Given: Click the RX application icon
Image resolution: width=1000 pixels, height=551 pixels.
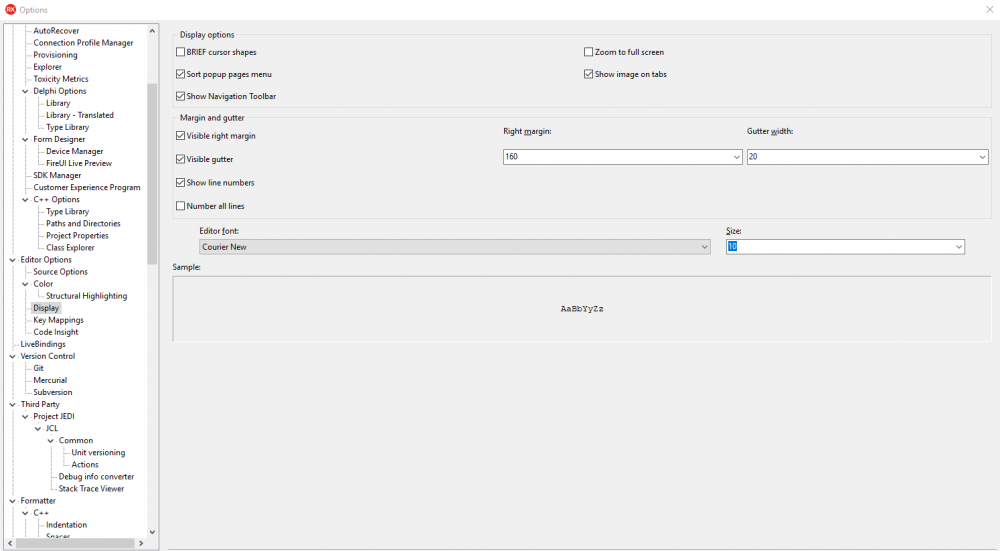Looking at the screenshot, I should click(x=10, y=10).
